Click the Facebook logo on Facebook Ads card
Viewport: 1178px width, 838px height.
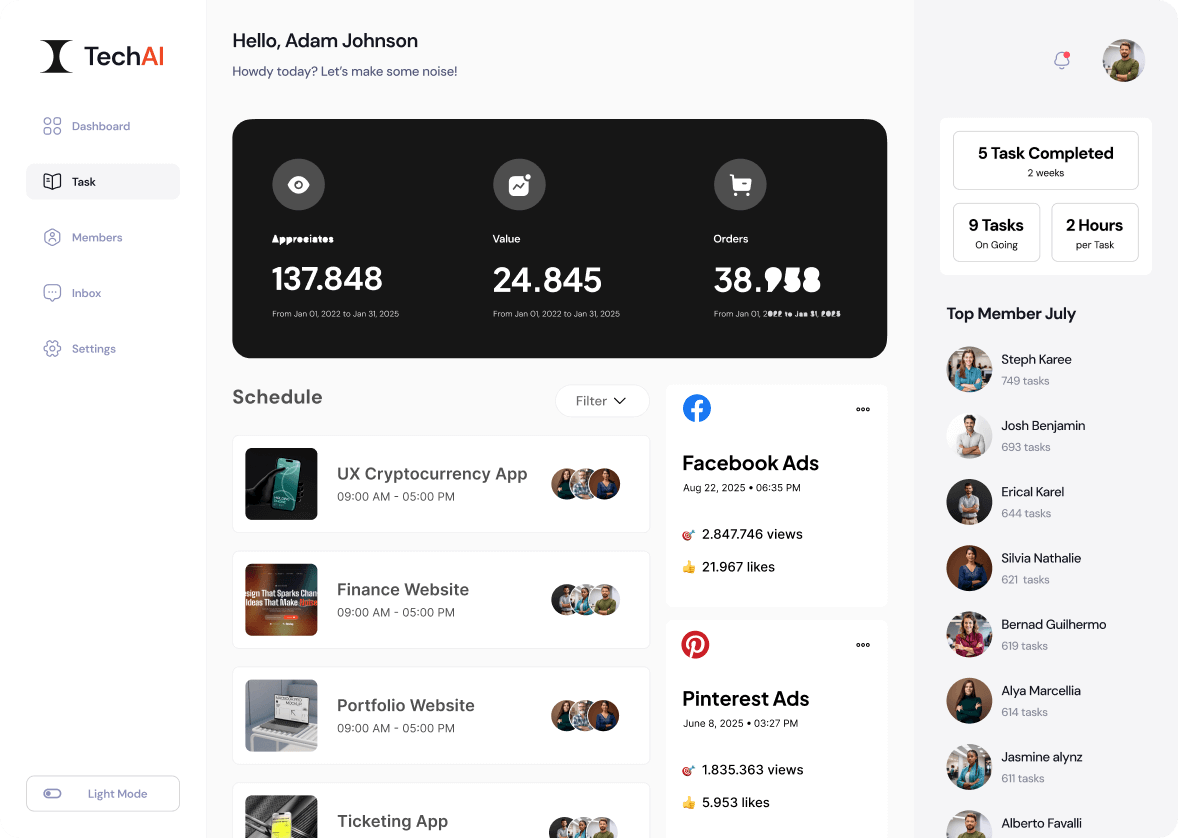pyautogui.click(x=697, y=408)
